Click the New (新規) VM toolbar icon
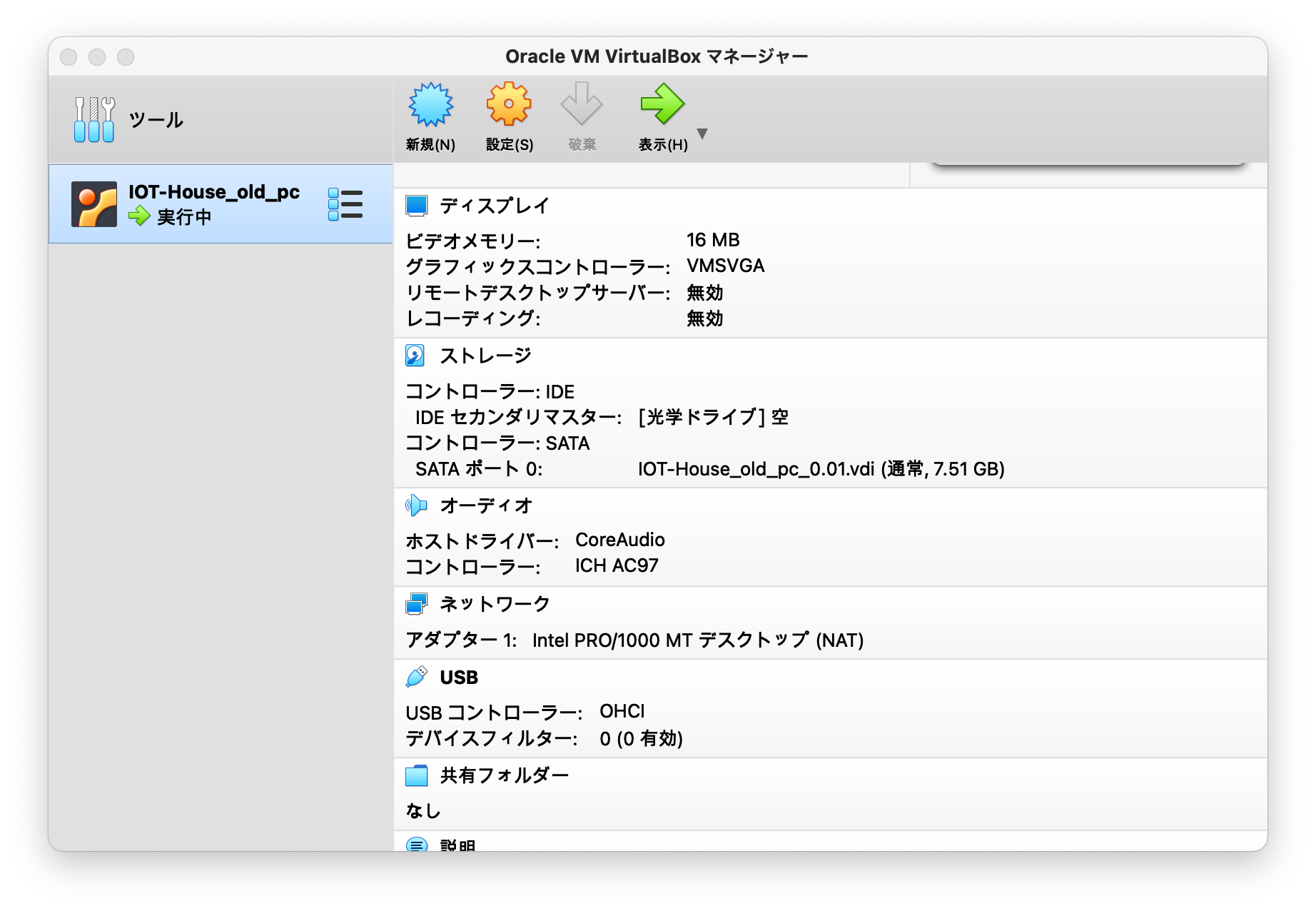This screenshot has height=911, width=1316. point(430,104)
